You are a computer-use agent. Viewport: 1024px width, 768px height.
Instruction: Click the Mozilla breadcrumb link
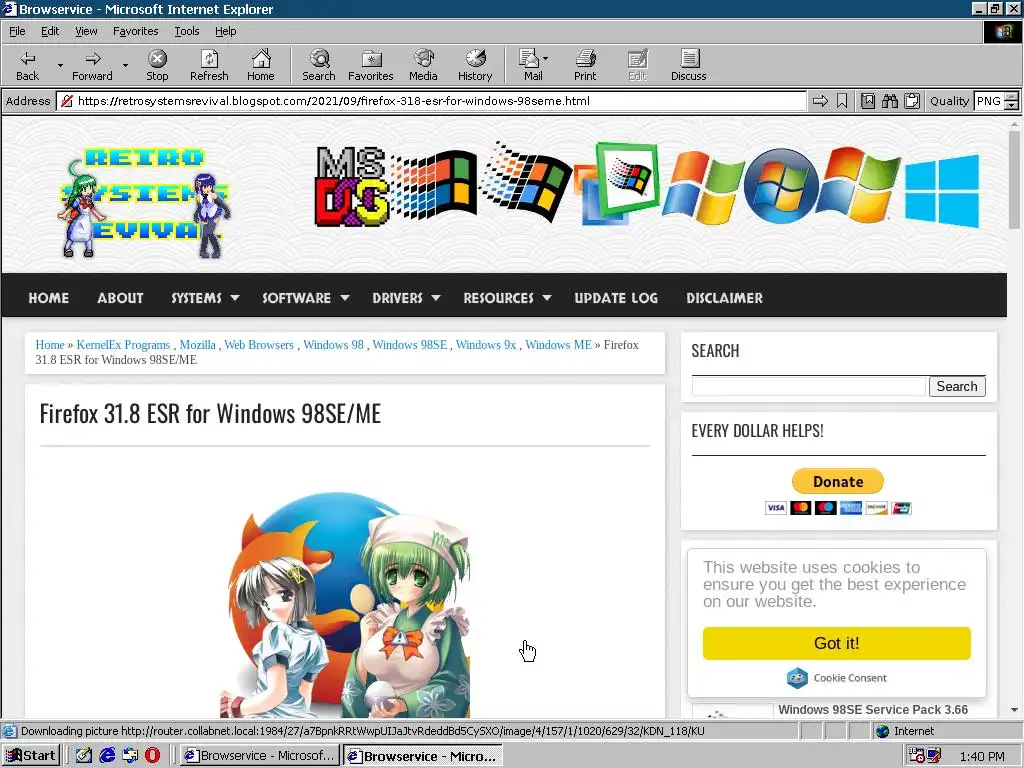pyautogui.click(x=197, y=345)
